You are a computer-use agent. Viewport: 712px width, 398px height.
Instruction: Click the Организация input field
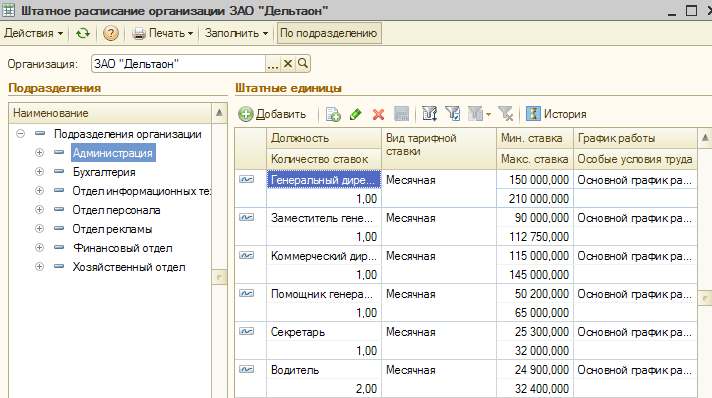178,64
